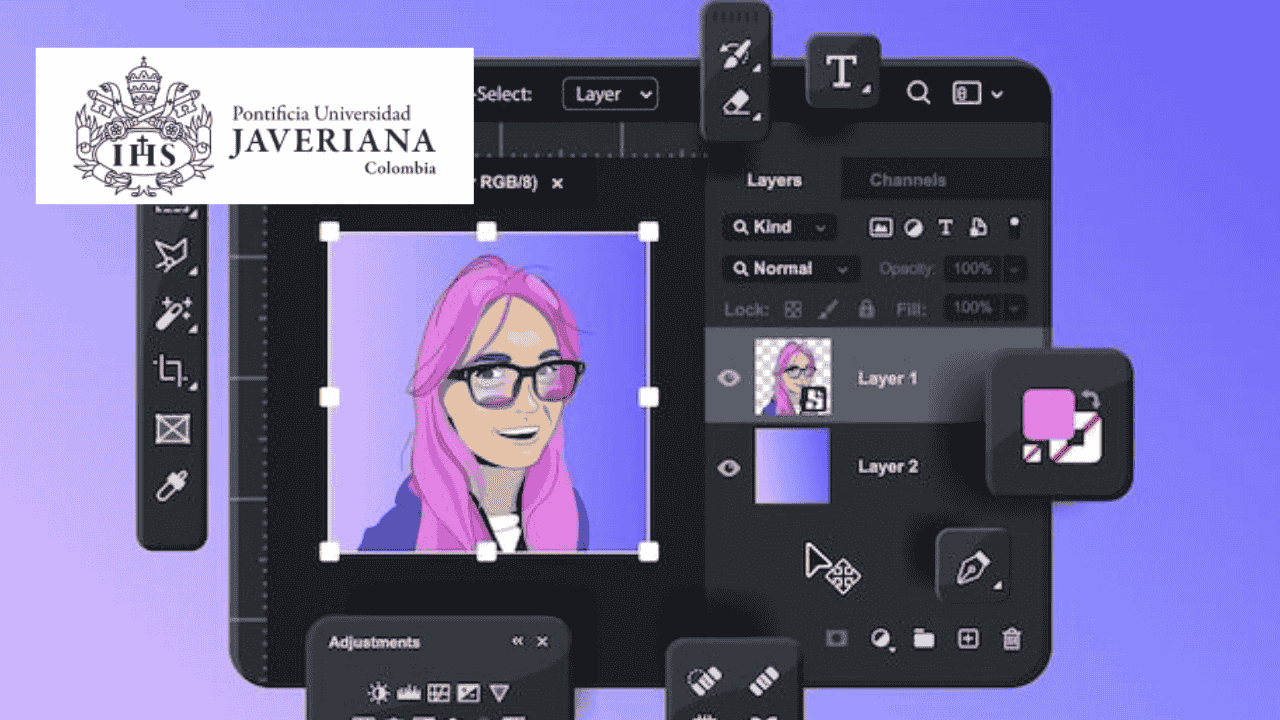The image size is (1280, 720).
Task: Open the Normal blend mode dropdown
Action: [x=790, y=269]
